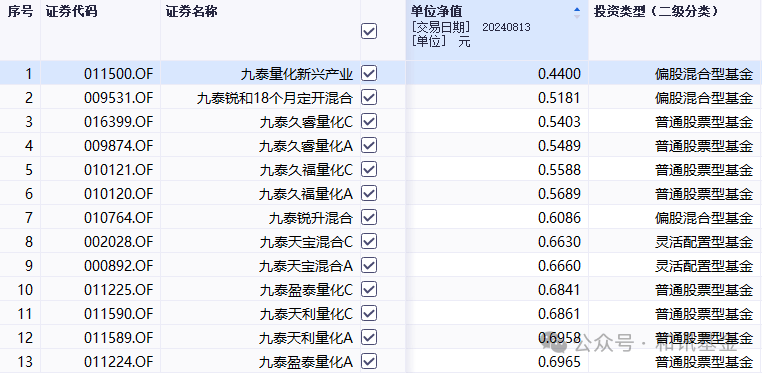The width and height of the screenshot is (762, 373).
Task: Click the fund name 九泰久睿量化C
Action: tap(306, 122)
